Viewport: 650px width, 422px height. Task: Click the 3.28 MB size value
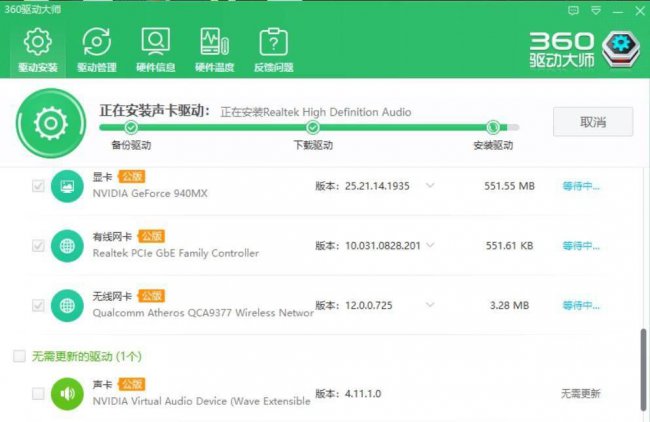[509, 306]
